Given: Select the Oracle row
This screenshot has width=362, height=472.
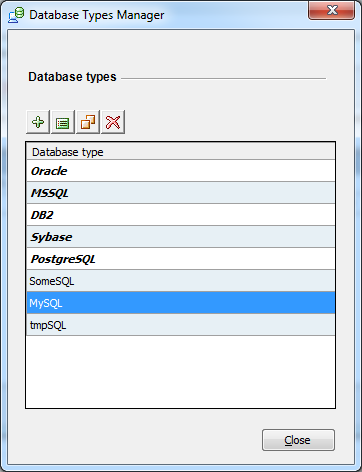Looking at the screenshot, I should tap(181, 171).
